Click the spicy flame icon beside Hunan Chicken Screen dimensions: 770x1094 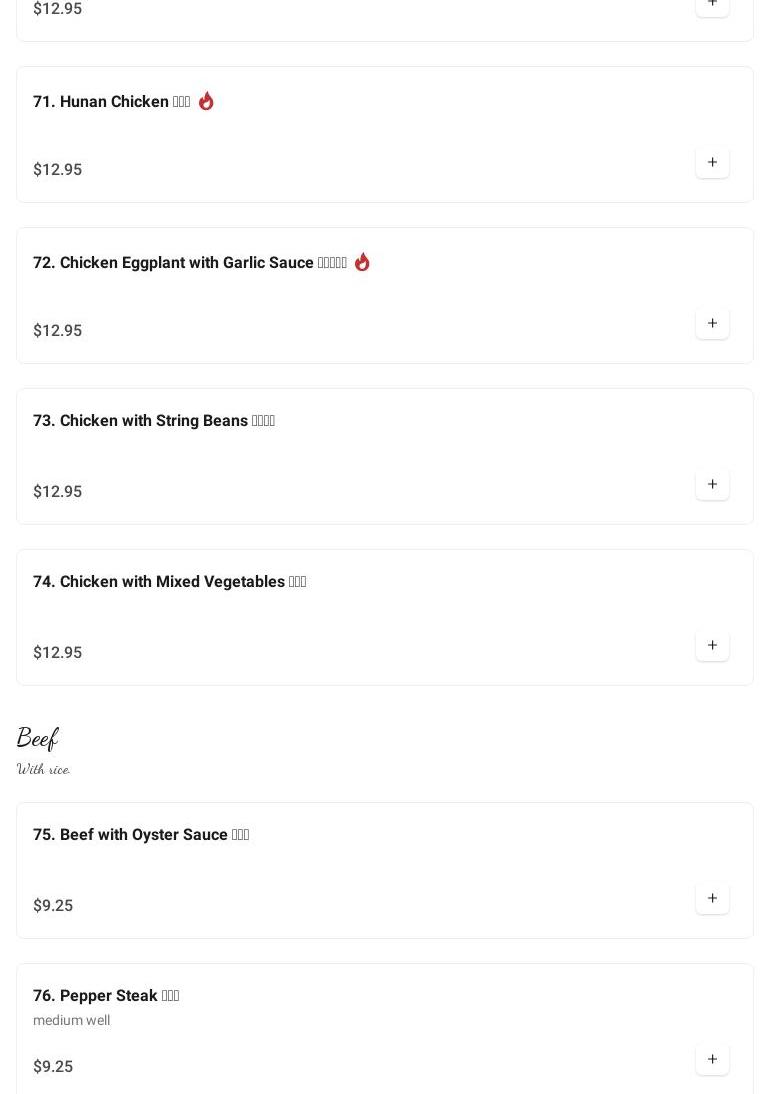click(206, 101)
